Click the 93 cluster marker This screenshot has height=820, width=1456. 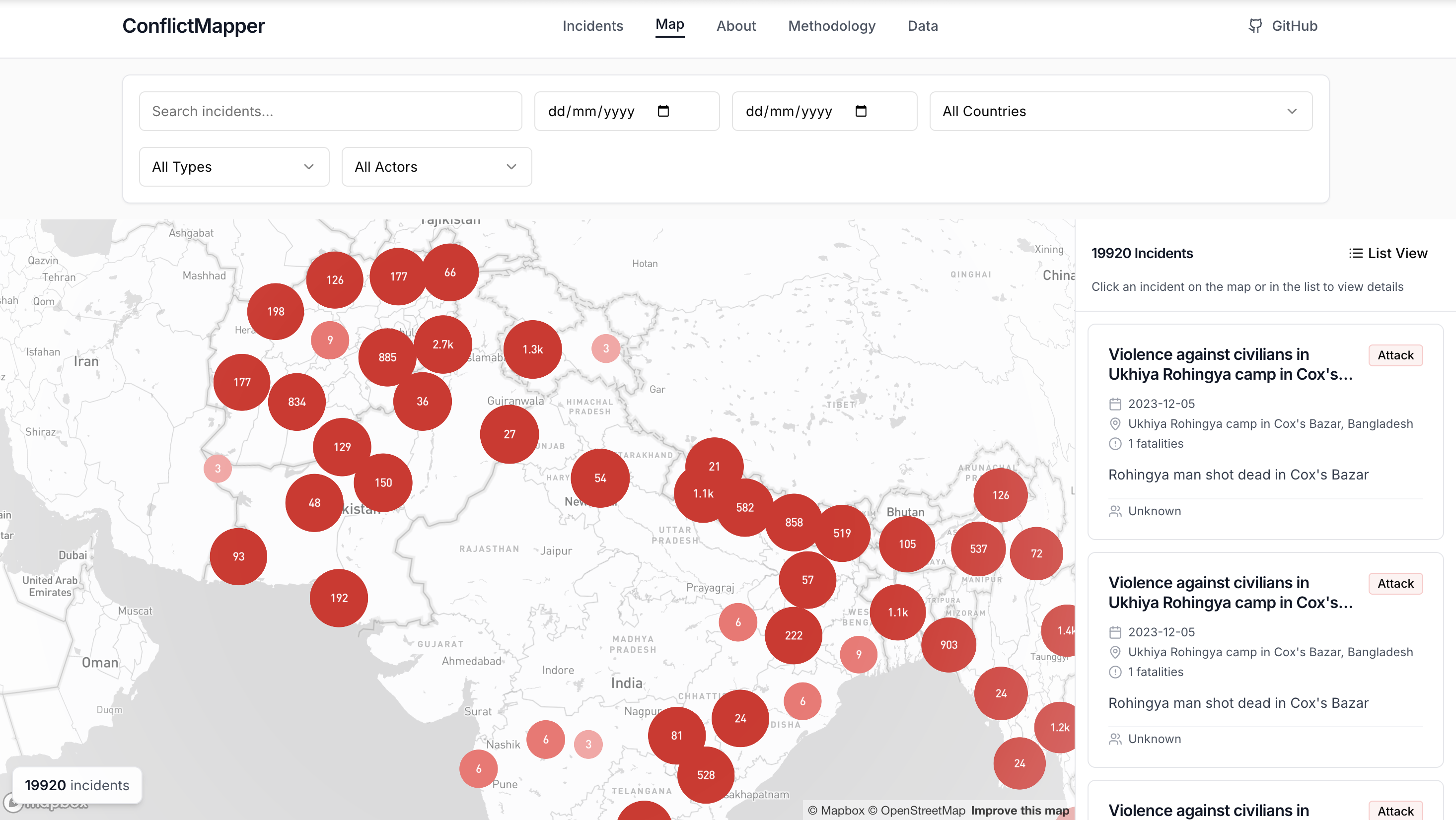[238, 556]
